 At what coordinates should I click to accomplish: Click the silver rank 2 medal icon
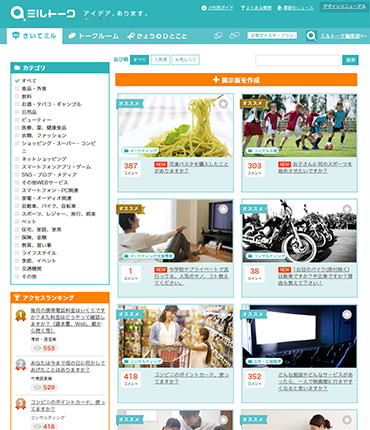21,365
